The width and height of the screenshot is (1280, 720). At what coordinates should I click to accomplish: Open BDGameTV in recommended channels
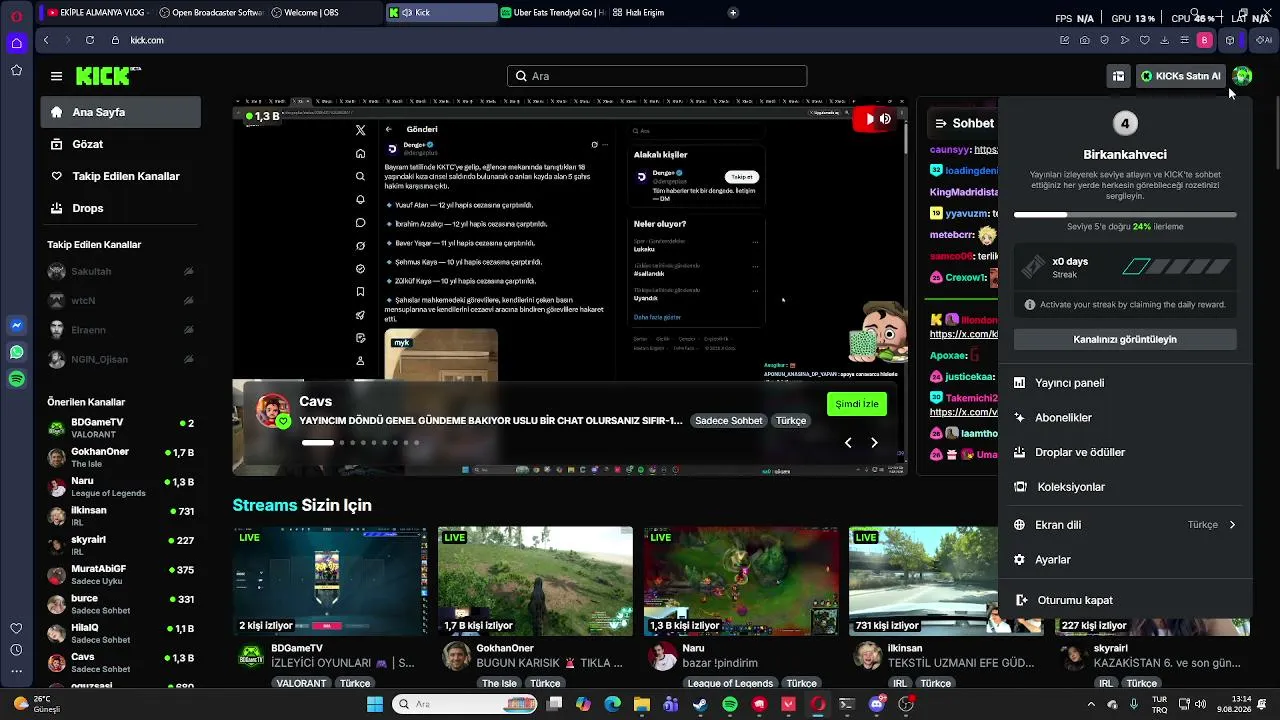point(121,428)
